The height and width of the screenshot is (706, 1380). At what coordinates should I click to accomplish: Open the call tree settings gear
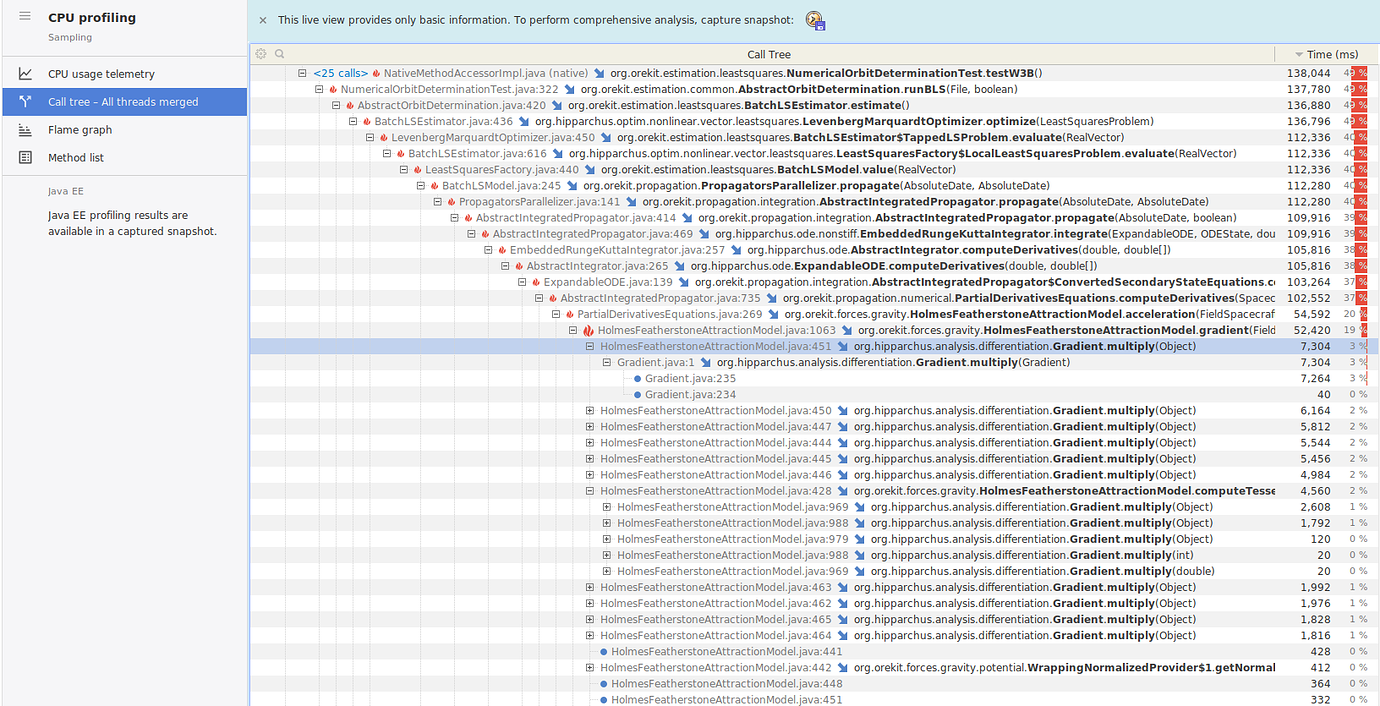coord(260,54)
